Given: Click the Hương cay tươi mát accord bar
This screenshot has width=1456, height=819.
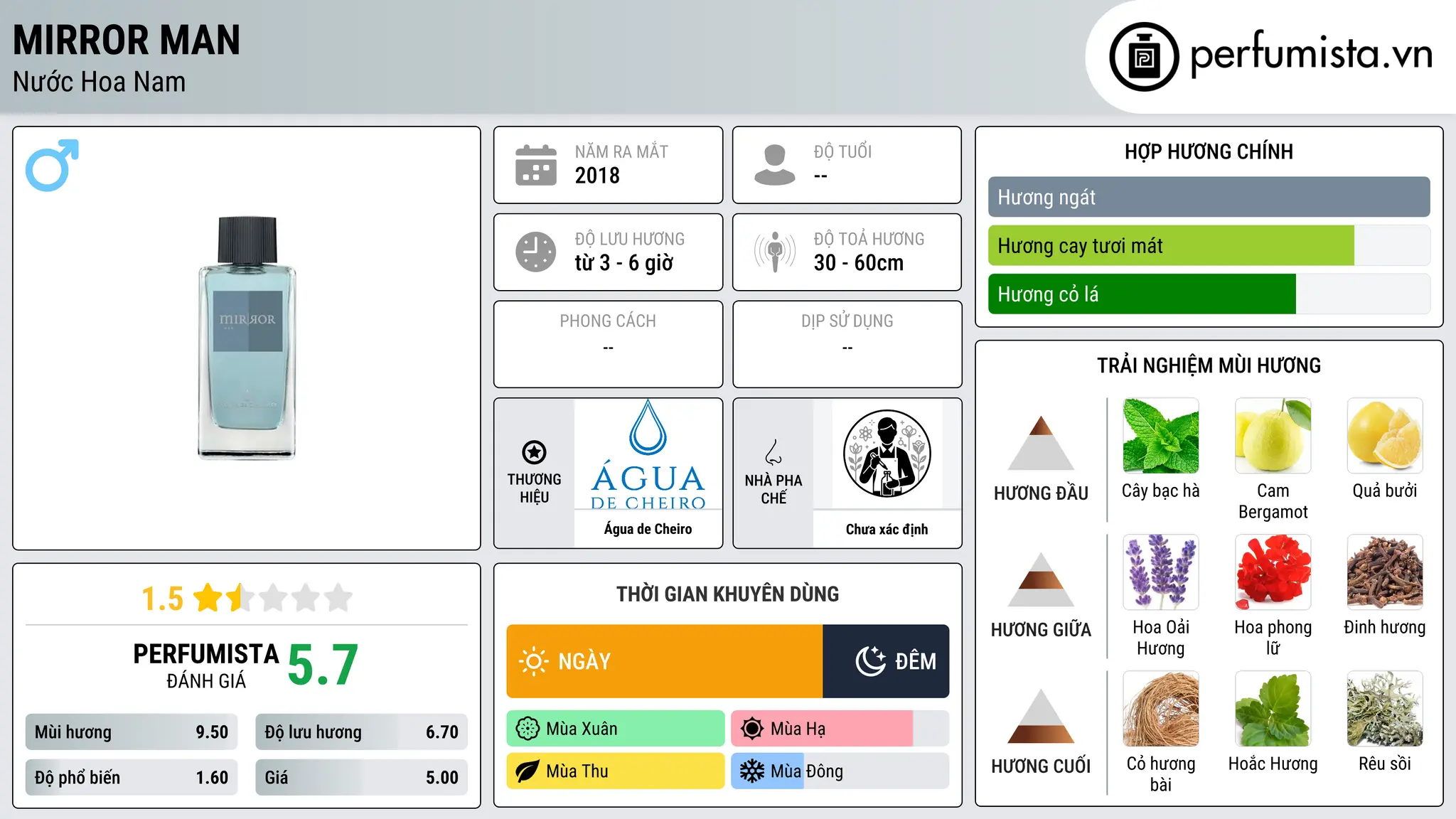Looking at the screenshot, I should tap(1209, 245).
